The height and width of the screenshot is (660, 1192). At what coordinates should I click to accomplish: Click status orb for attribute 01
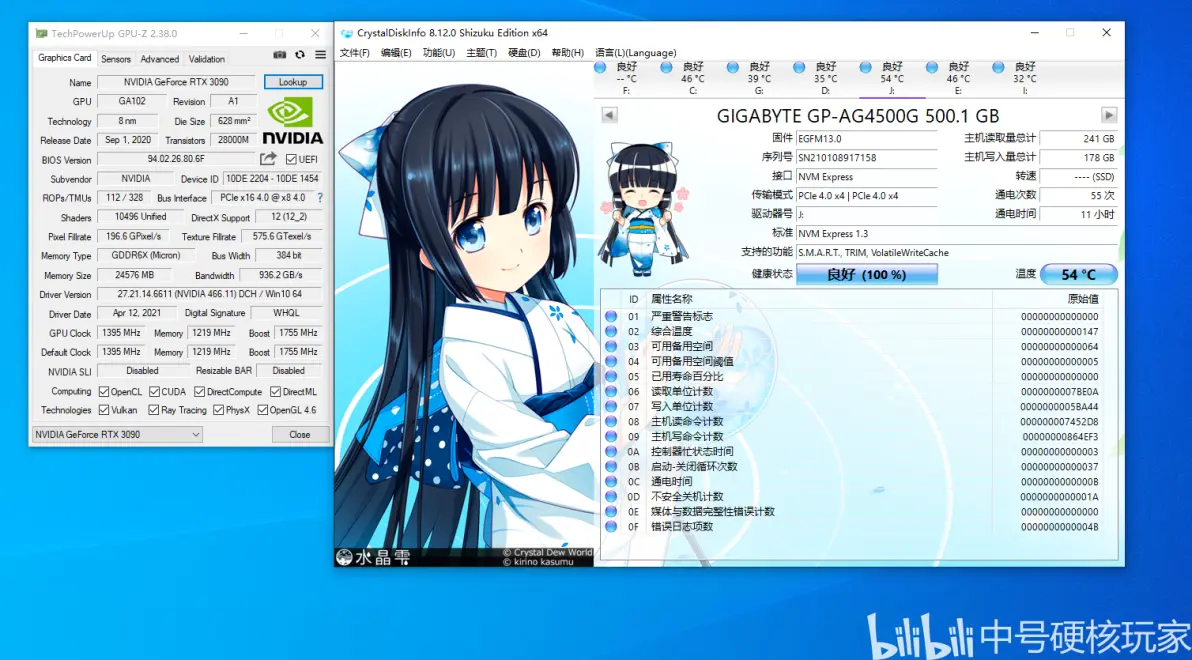(x=610, y=316)
